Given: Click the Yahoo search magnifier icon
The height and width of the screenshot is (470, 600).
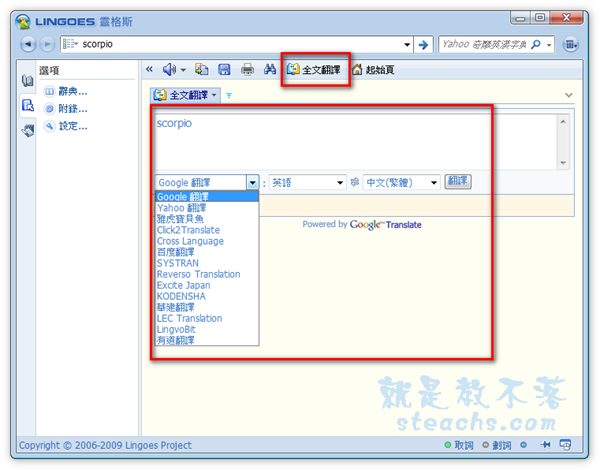Looking at the screenshot, I should (536, 44).
